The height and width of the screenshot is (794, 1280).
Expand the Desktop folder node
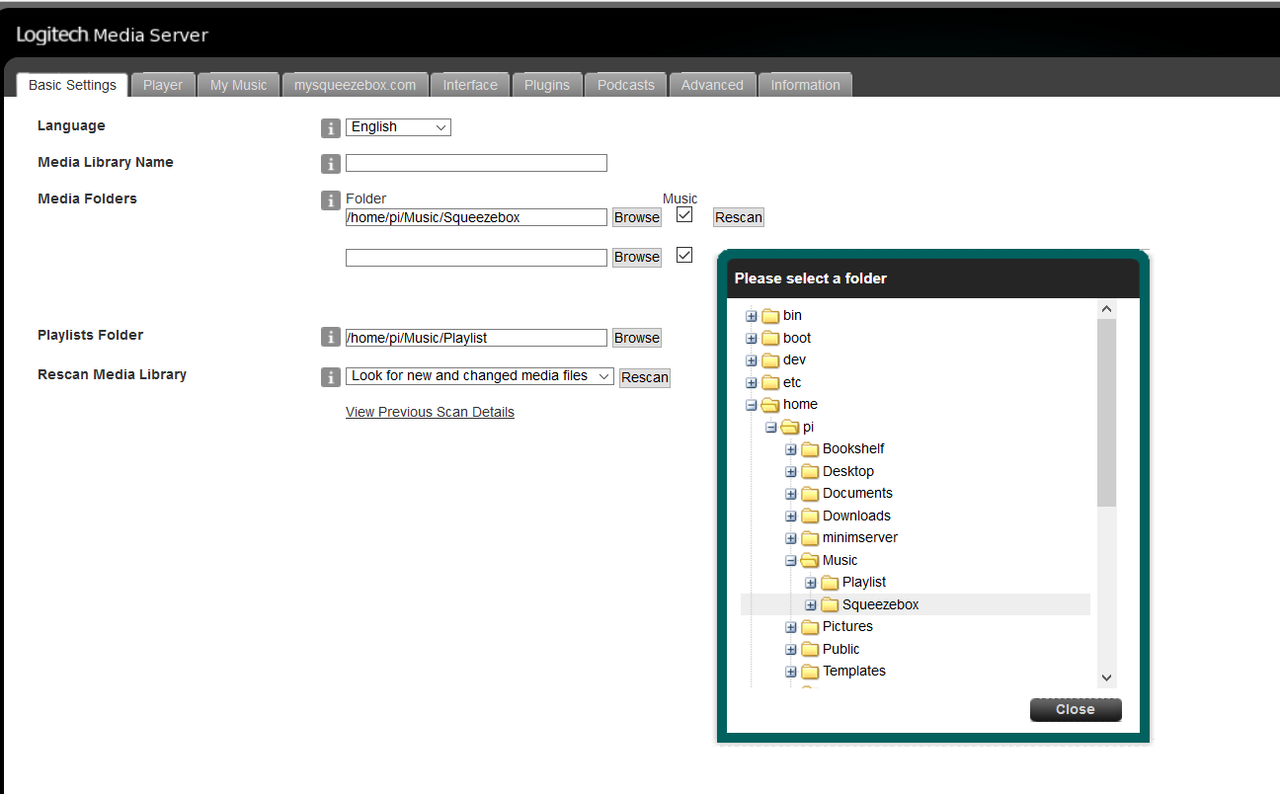(791, 472)
